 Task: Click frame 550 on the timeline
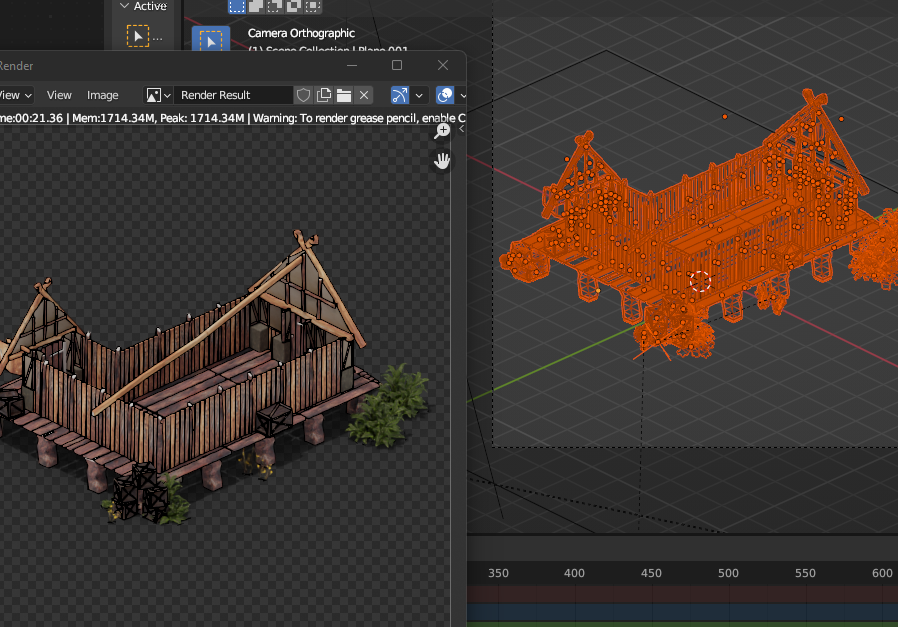tap(805, 573)
